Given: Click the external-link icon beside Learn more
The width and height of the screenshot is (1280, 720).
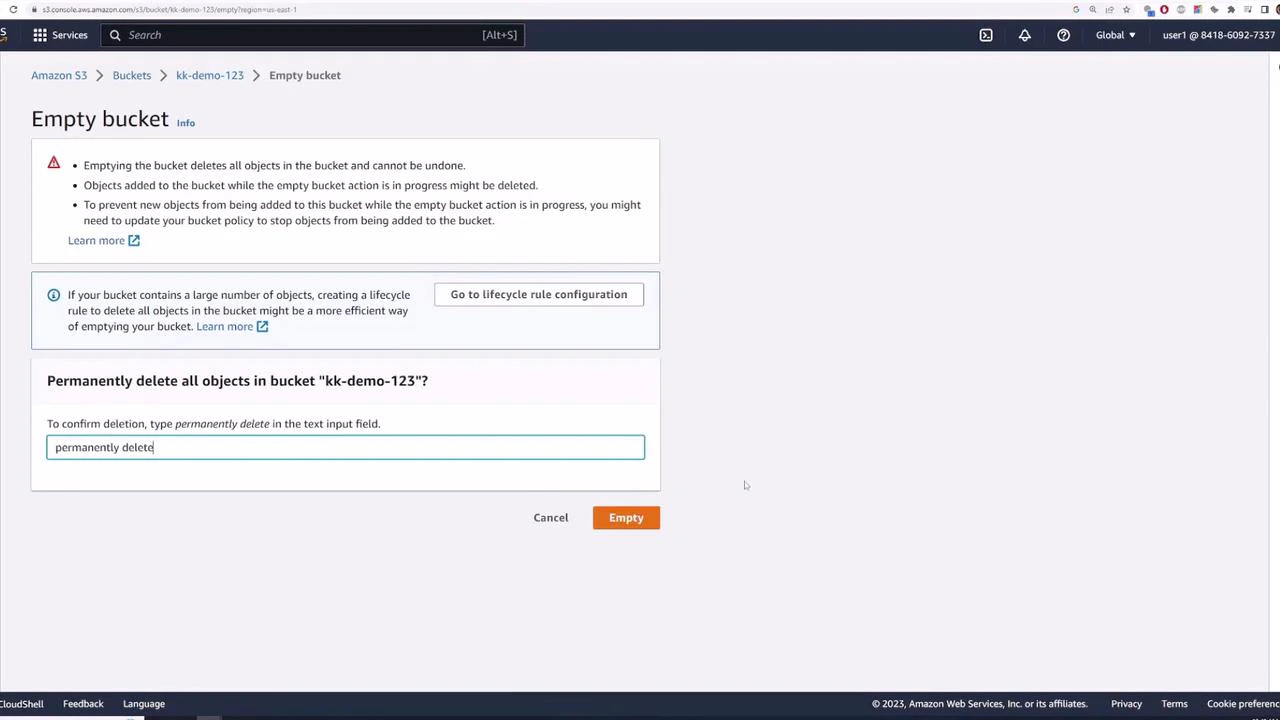Looking at the screenshot, I should coord(134,240).
